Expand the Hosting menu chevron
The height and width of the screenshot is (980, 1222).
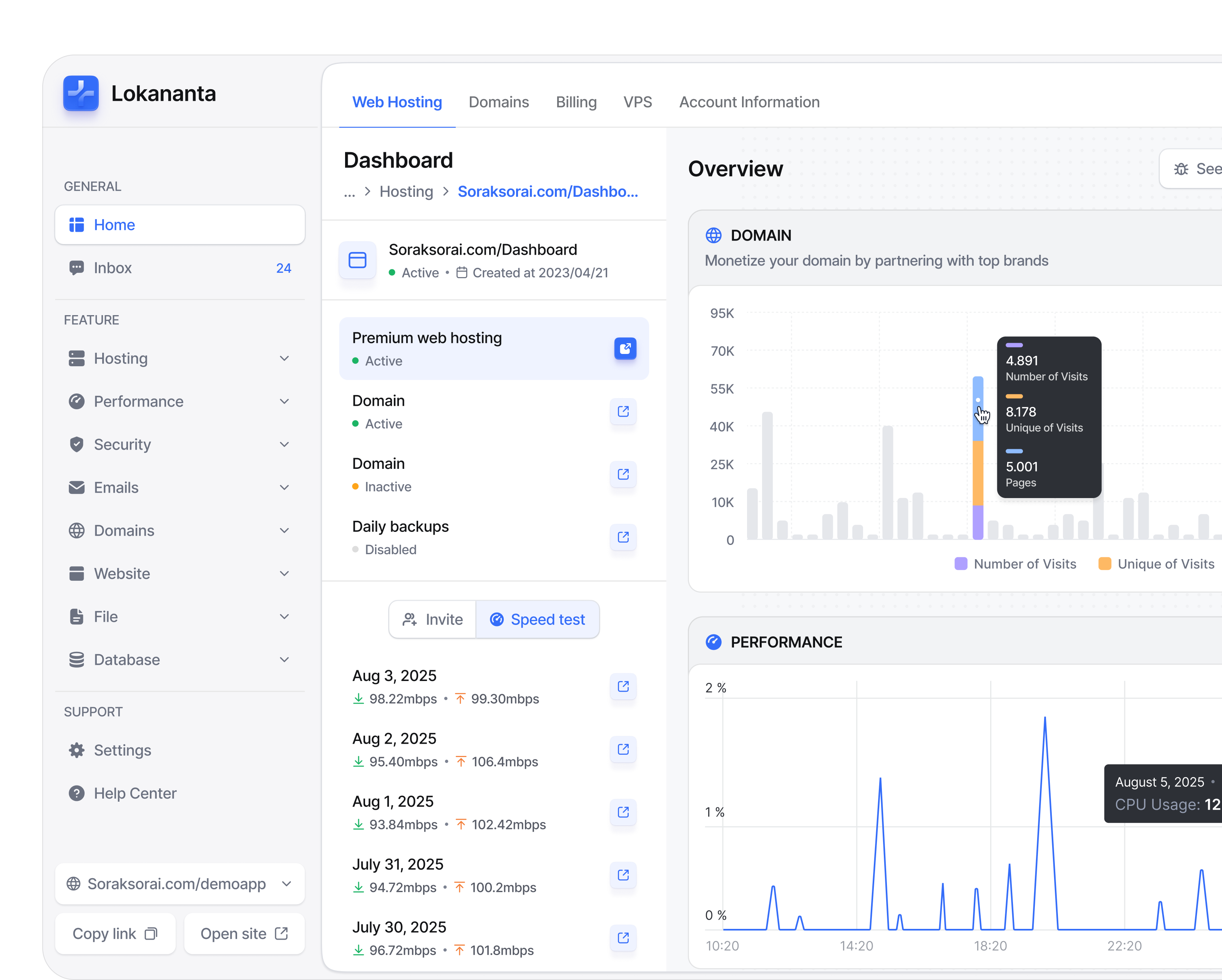pos(284,358)
